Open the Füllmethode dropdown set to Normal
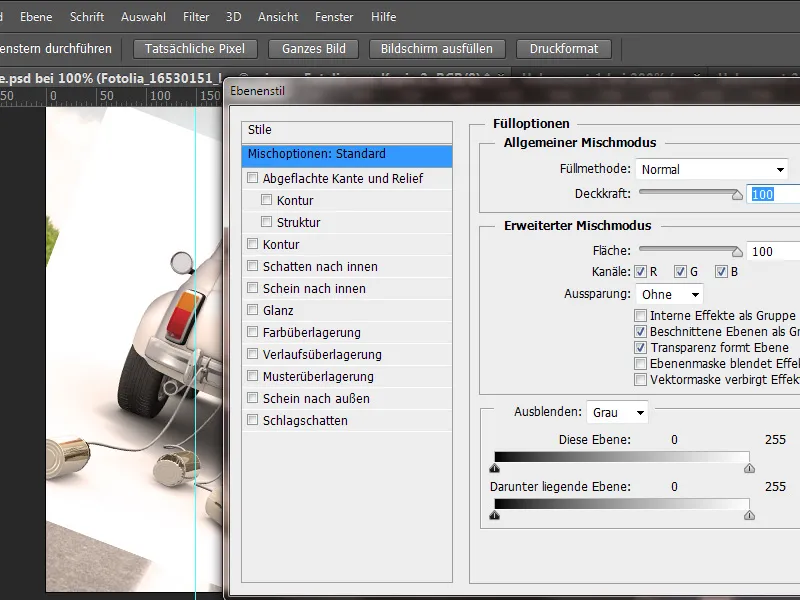Viewport: 800px width, 600px height. tap(712, 169)
